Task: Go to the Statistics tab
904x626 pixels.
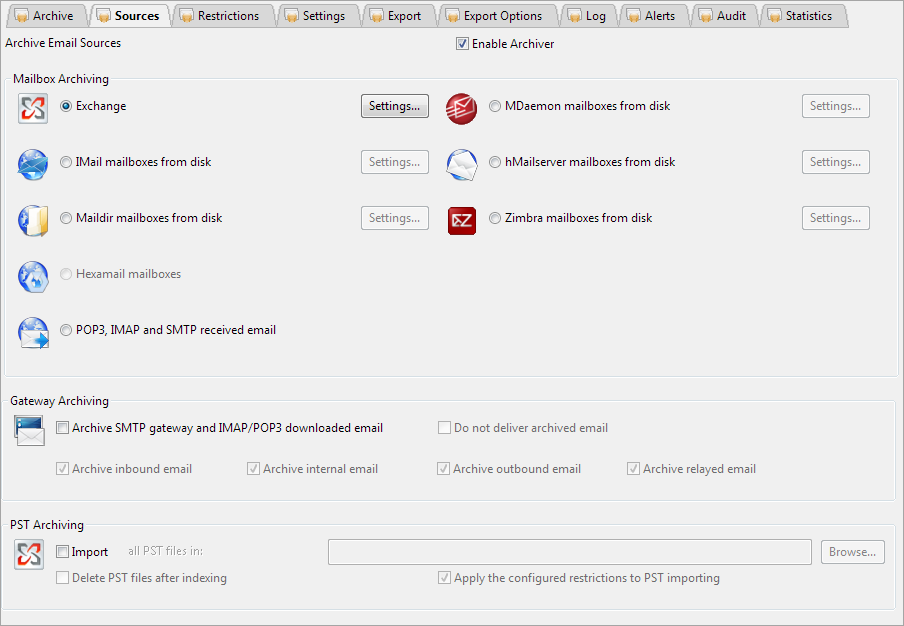Action: [x=803, y=16]
